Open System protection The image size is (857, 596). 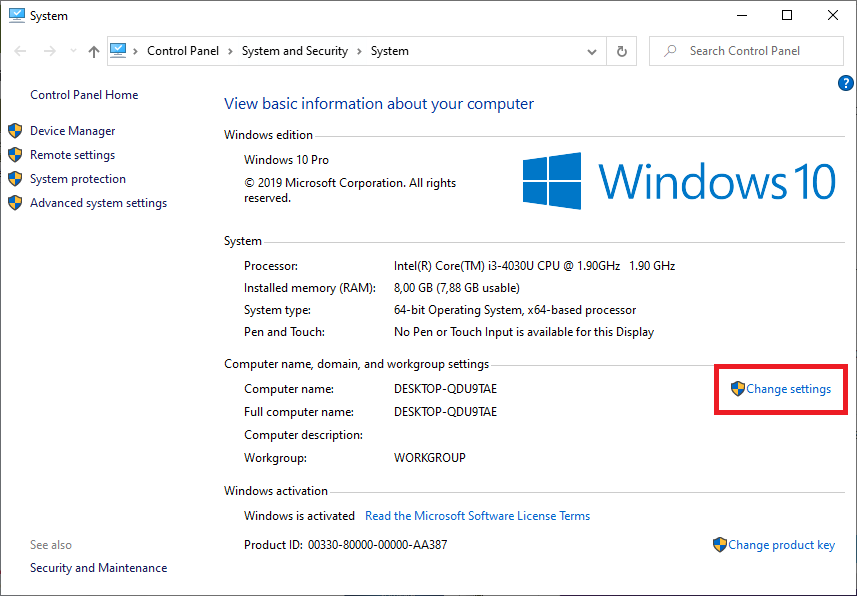[x=78, y=179]
